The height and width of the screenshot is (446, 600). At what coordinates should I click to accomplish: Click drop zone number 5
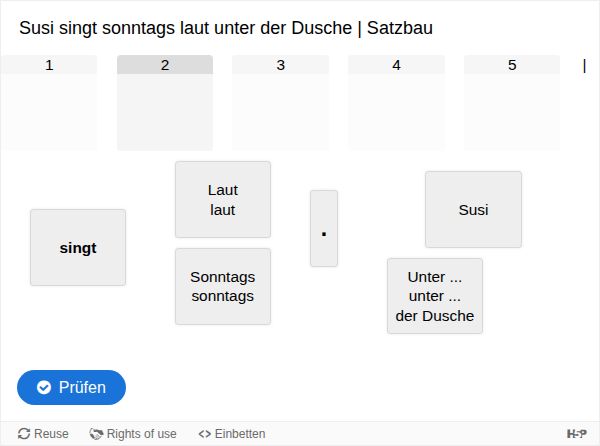point(512,103)
